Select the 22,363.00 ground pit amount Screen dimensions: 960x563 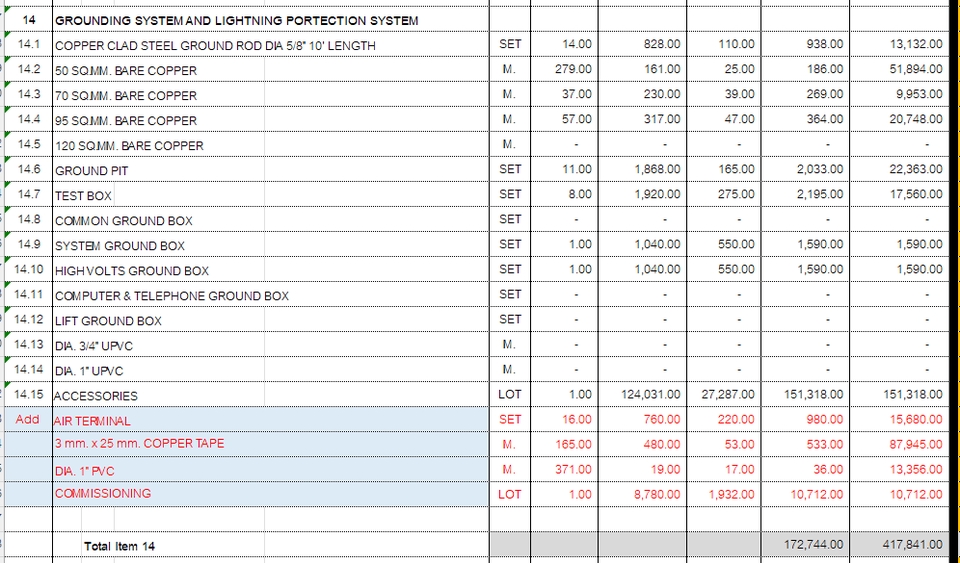(x=899, y=170)
